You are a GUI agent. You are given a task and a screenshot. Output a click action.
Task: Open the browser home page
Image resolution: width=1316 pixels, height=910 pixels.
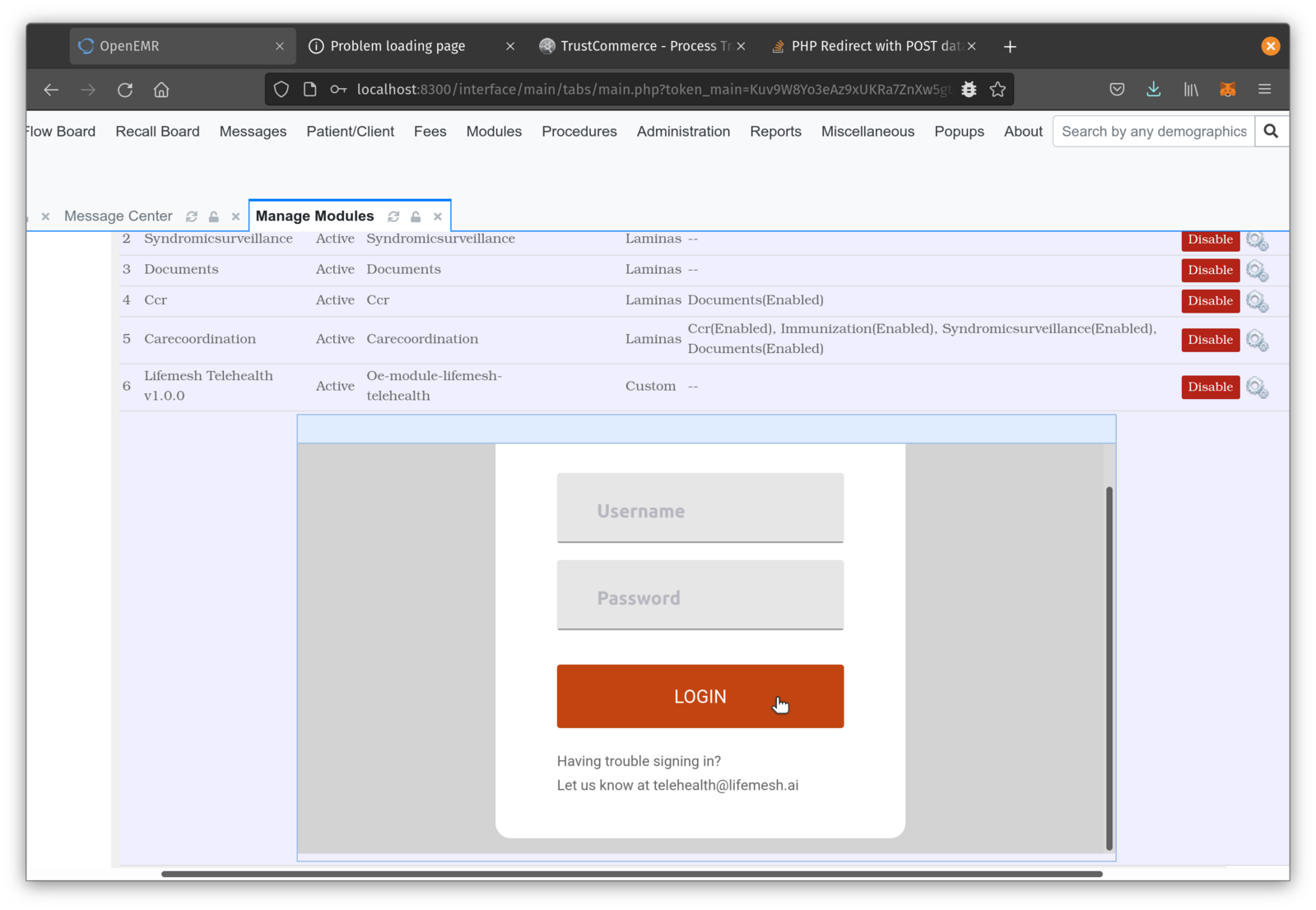tap(161, 90)
